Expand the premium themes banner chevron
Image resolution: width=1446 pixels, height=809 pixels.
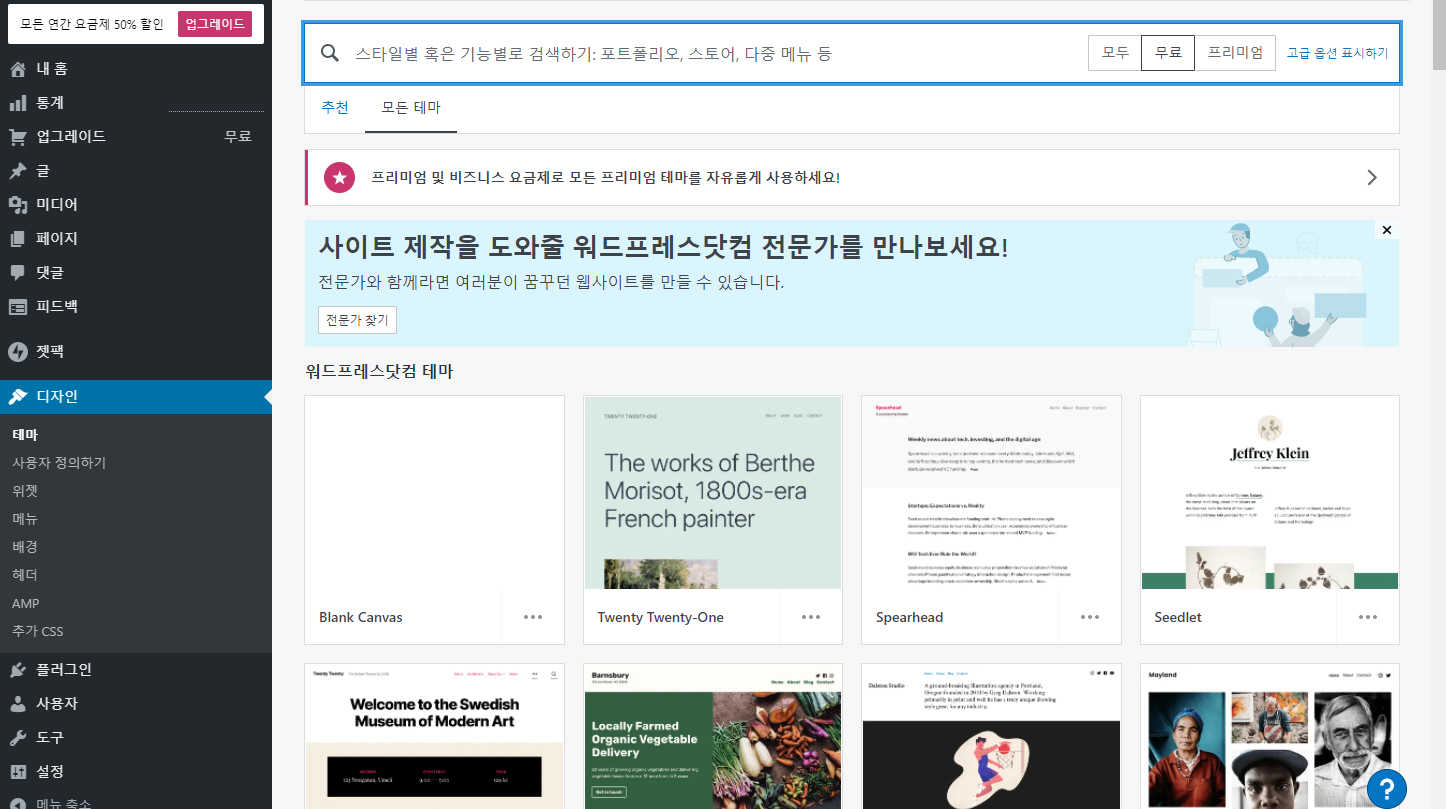1372,178
